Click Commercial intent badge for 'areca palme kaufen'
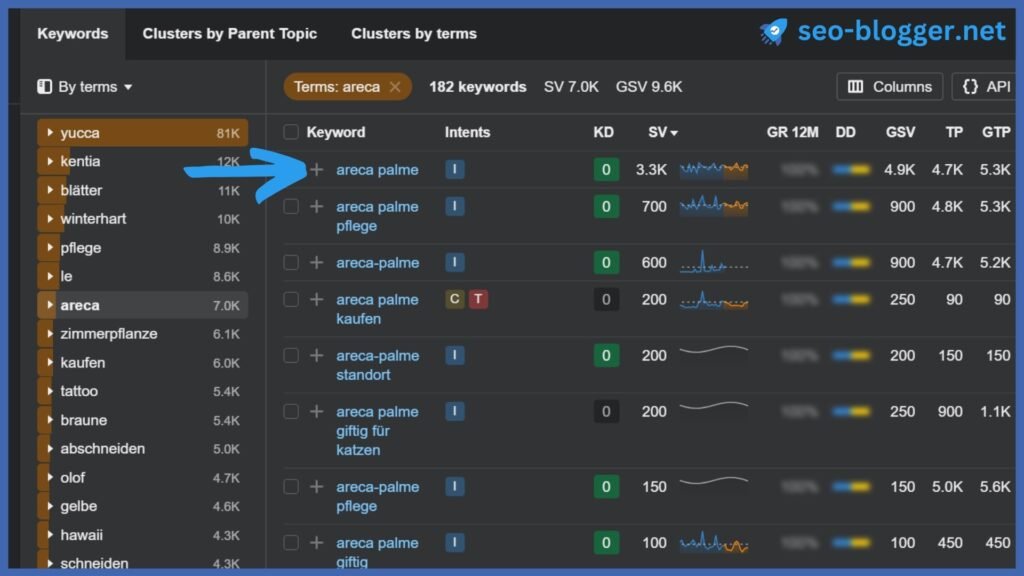Screen dimensions: 1024x576 455,299
